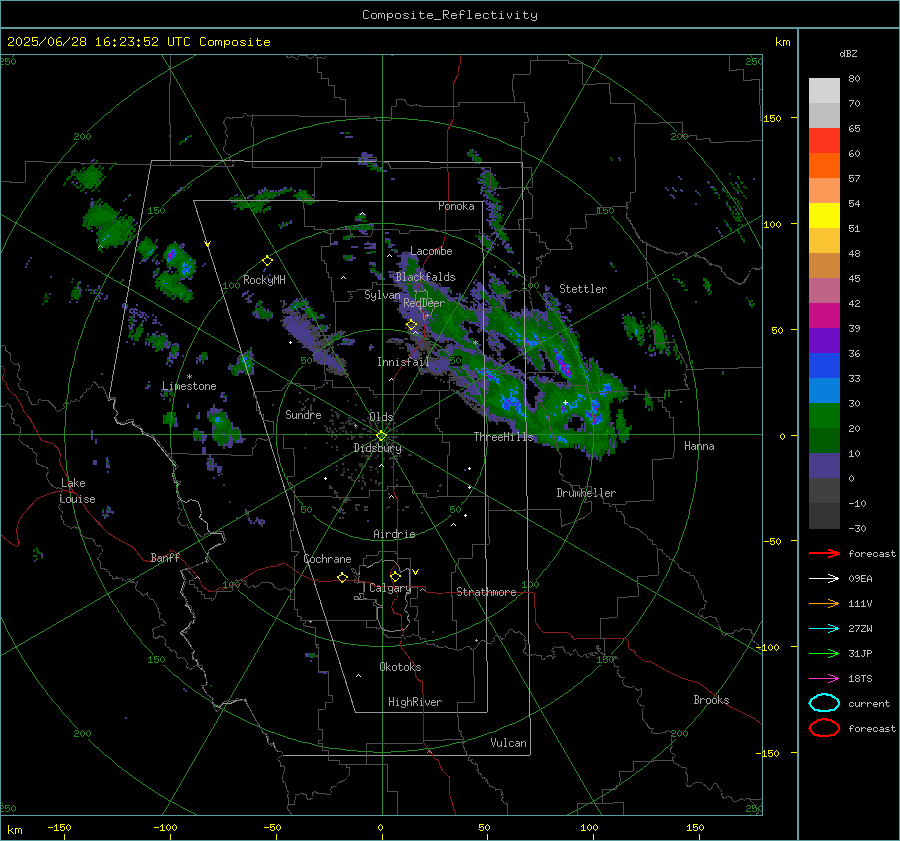
Task: Click the red forecast arrow in the legend
Action: (824, 553)
